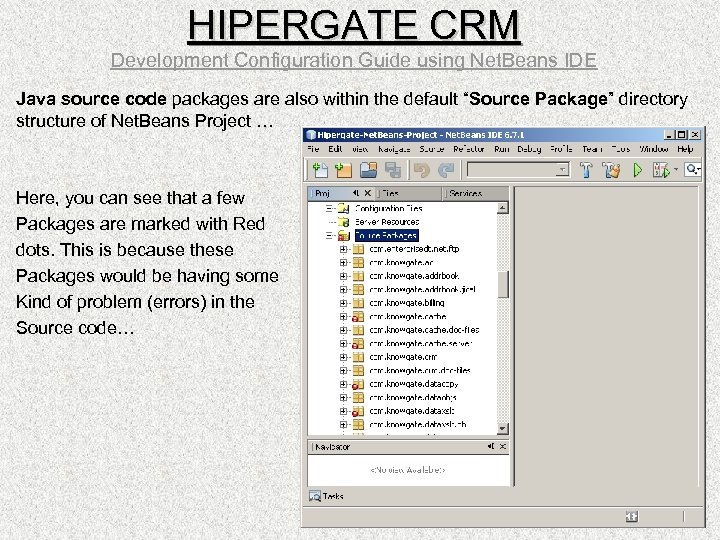This screenshot has height=540, width=720.
Task: Expand the com.knowgate.billing package
Action: click(x=343, y=303)
